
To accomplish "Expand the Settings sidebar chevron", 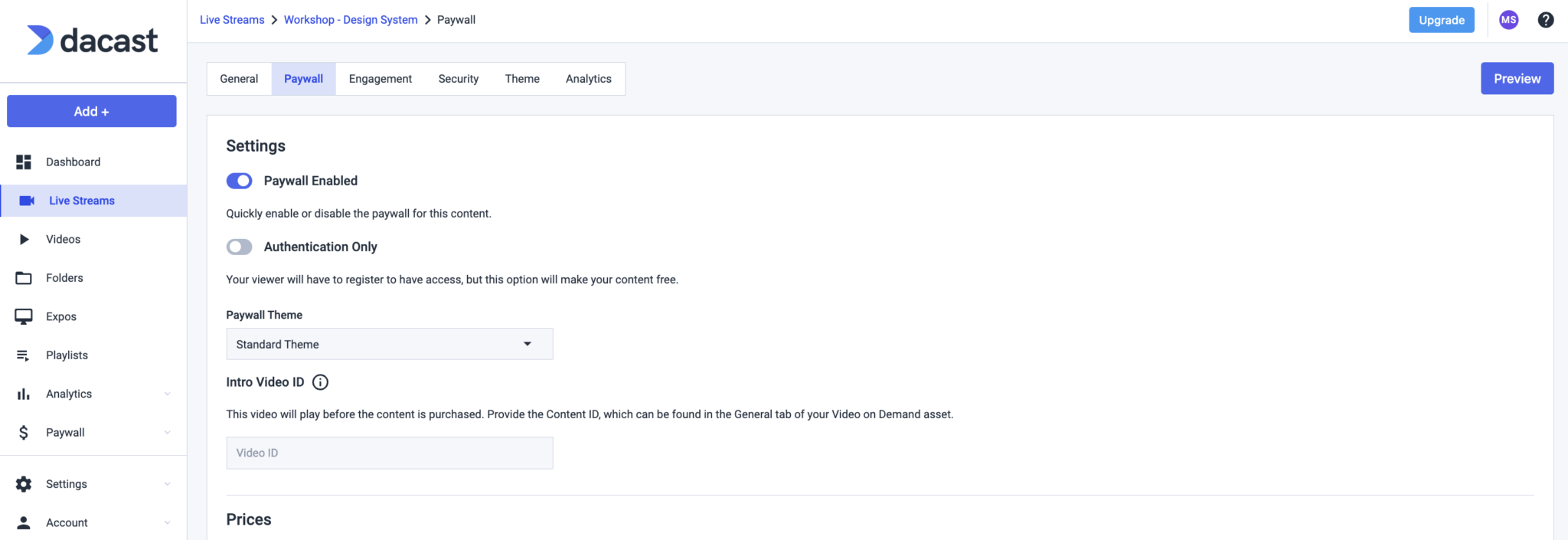I will coord(167,484).
